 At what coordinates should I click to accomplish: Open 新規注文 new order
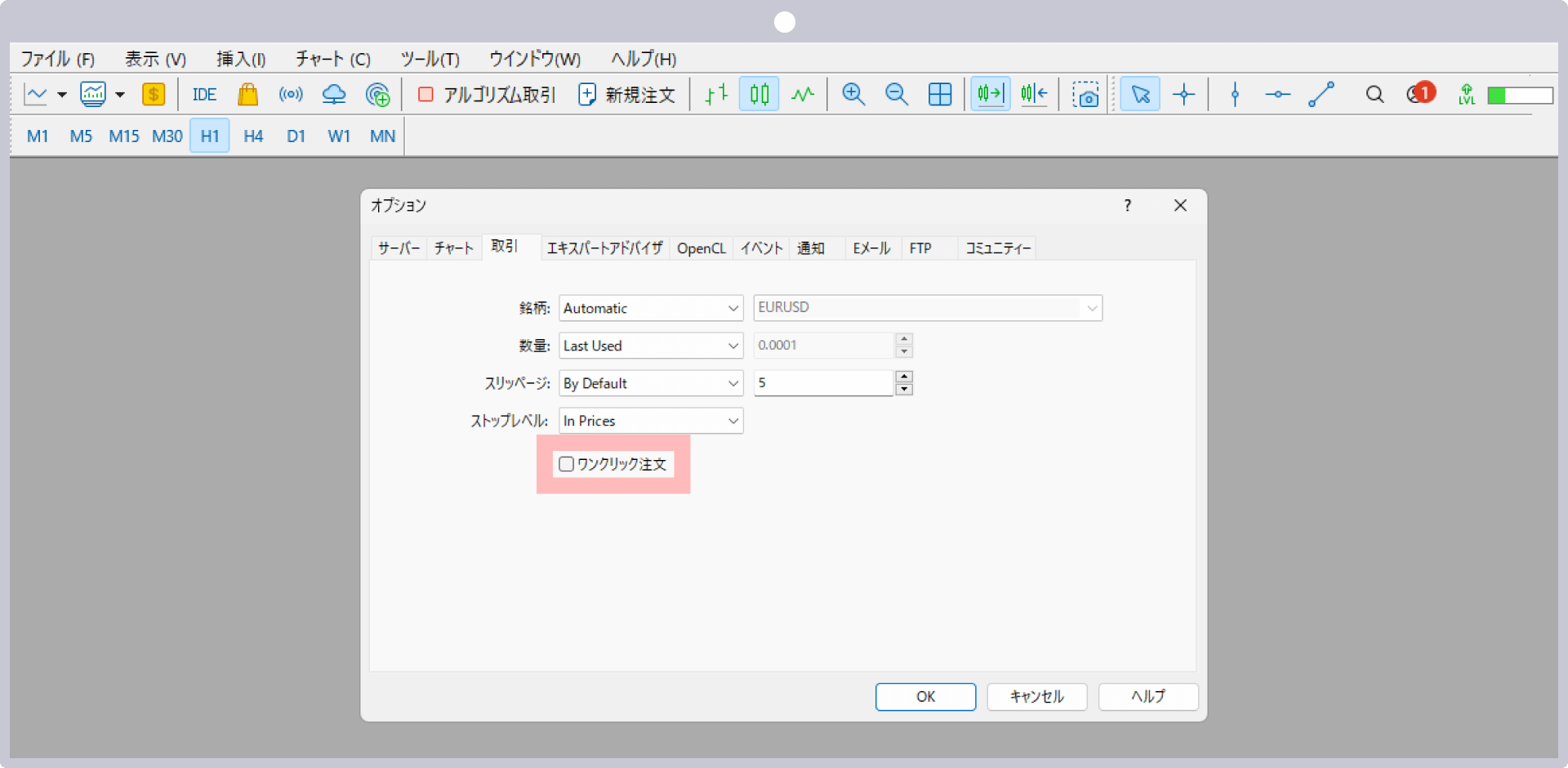(x=627, y=95)
